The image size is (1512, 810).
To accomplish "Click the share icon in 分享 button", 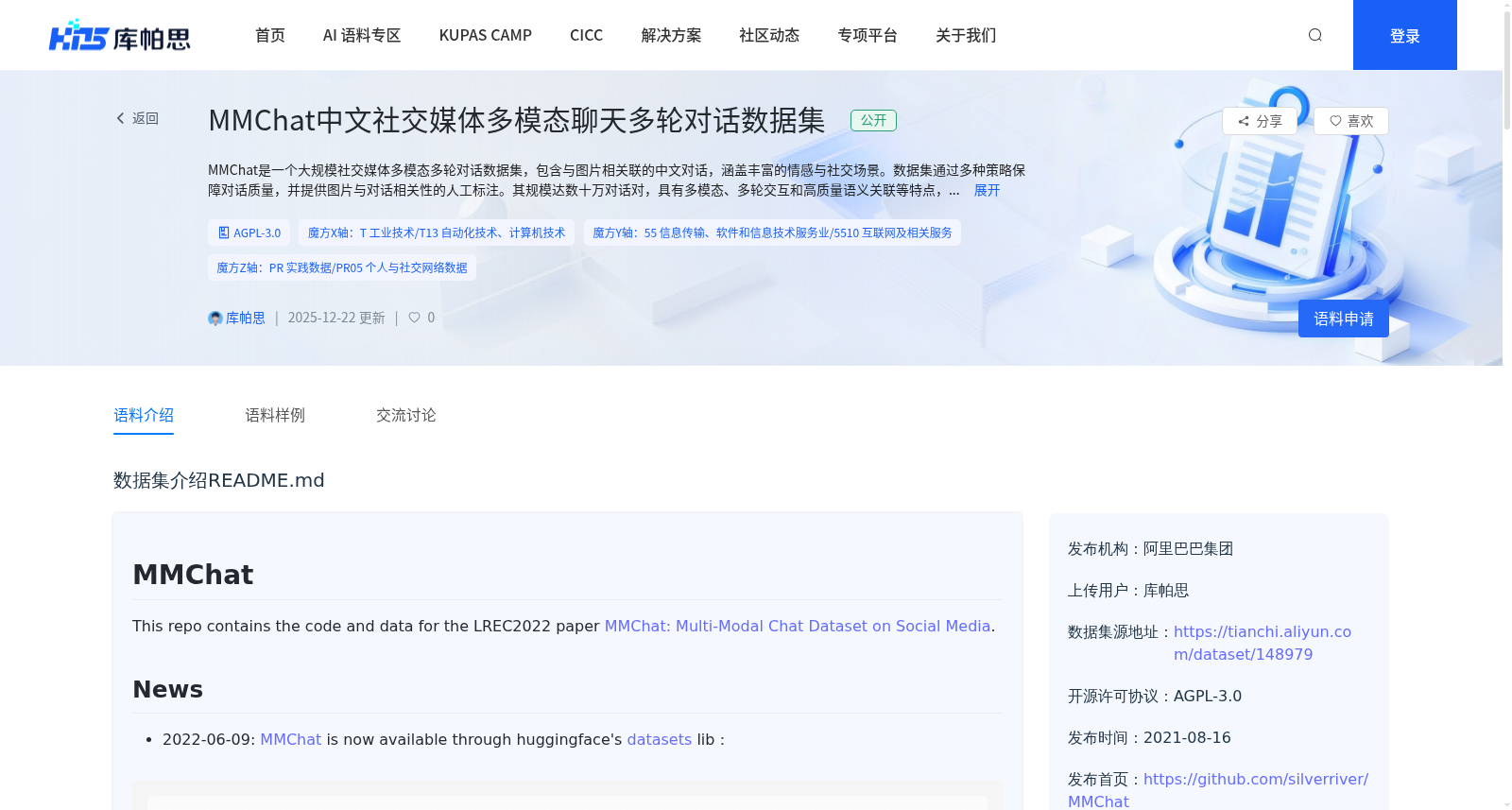I will (1244, 121).
